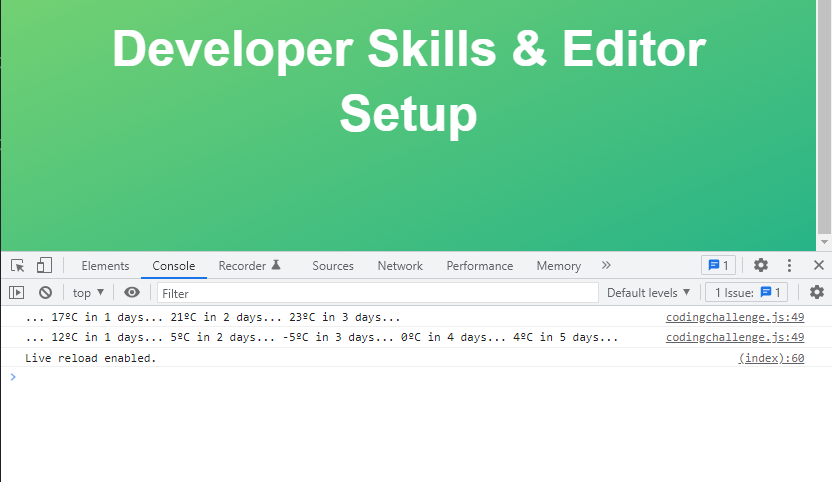This screenshot has height=482, width=832.
Task: Click the console prompt input line
Action: point(416,377)
